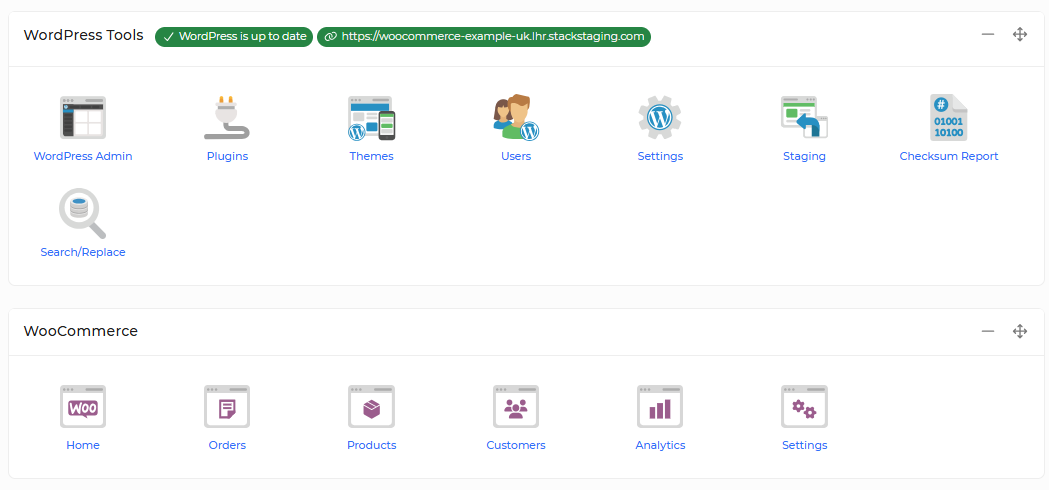This screenshot has height=490, width=1049.
Task: Click the 'Analytics' text link
Action: coord(660,445)
